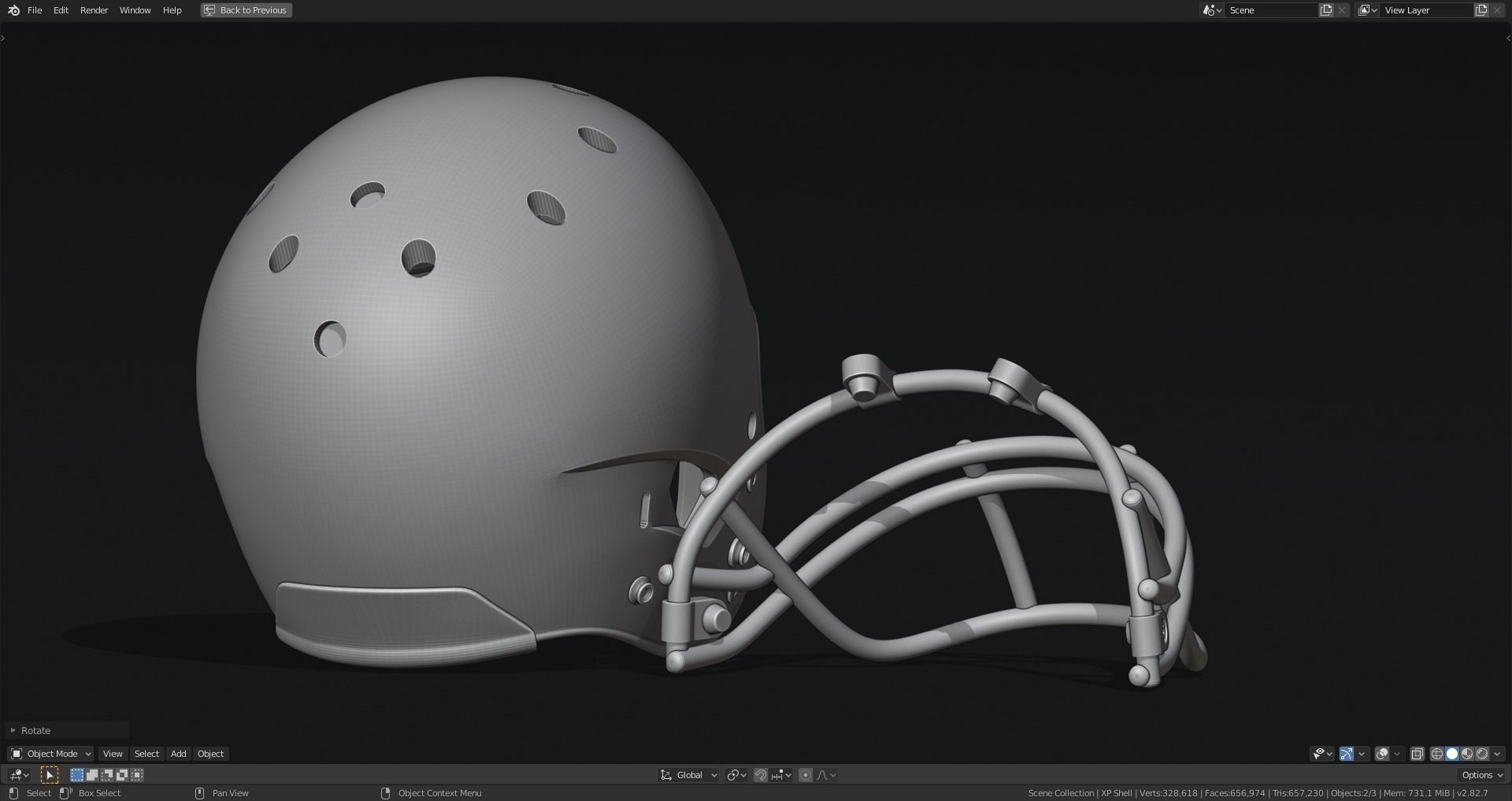Remove the current View Layer
The height and width of the screenshot is (801, 1512).
[1497, 10]
